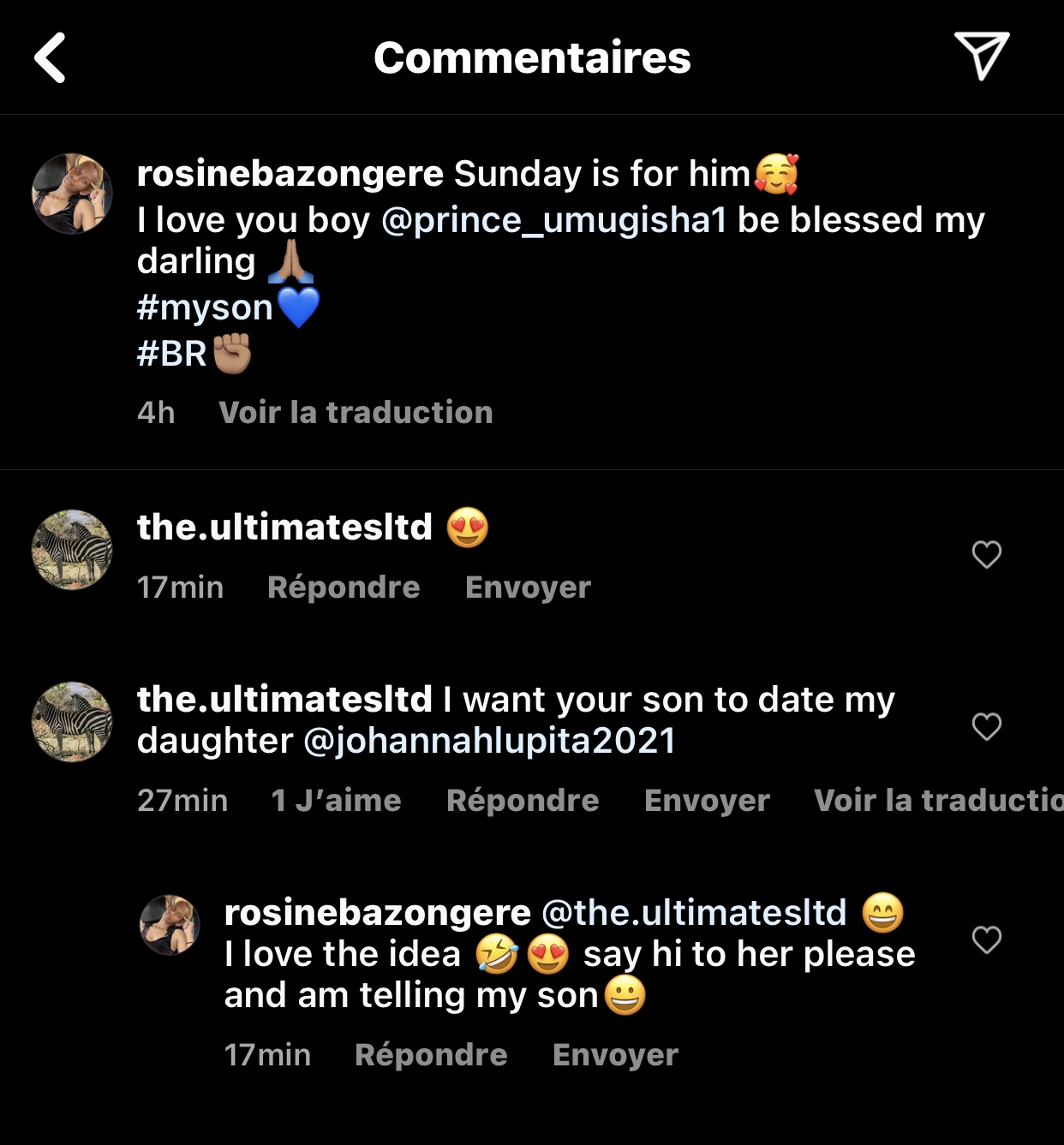Reply to the heart-eyes emoji comment

[x=344, y=587]
